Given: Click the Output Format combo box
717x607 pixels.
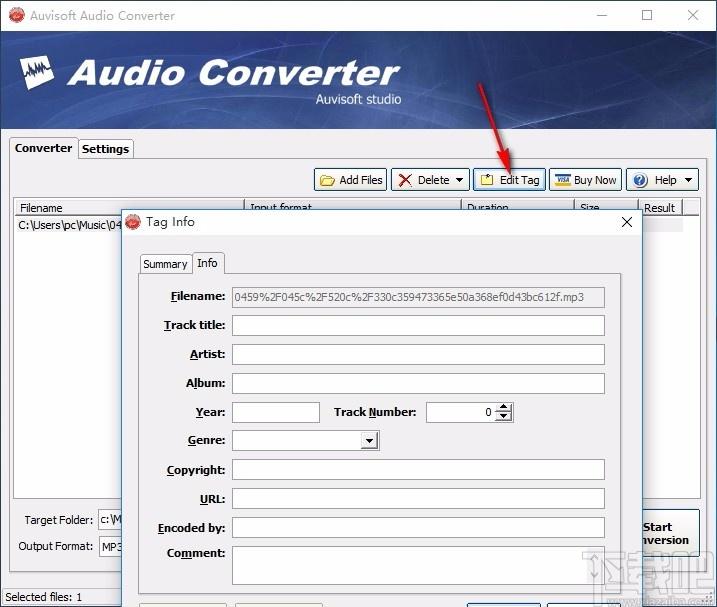Looking at the screenshot, I should click(x=111, y=547).
